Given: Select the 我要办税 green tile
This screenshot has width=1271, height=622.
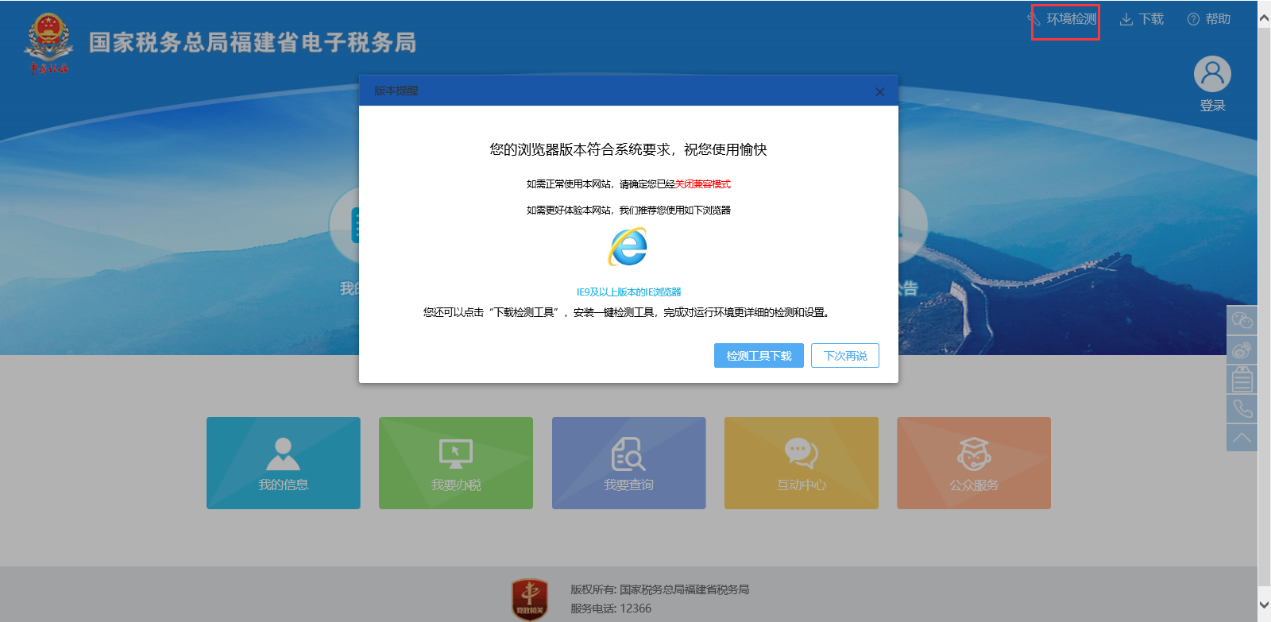Looking at the screenshot, I should click(456, 462).
